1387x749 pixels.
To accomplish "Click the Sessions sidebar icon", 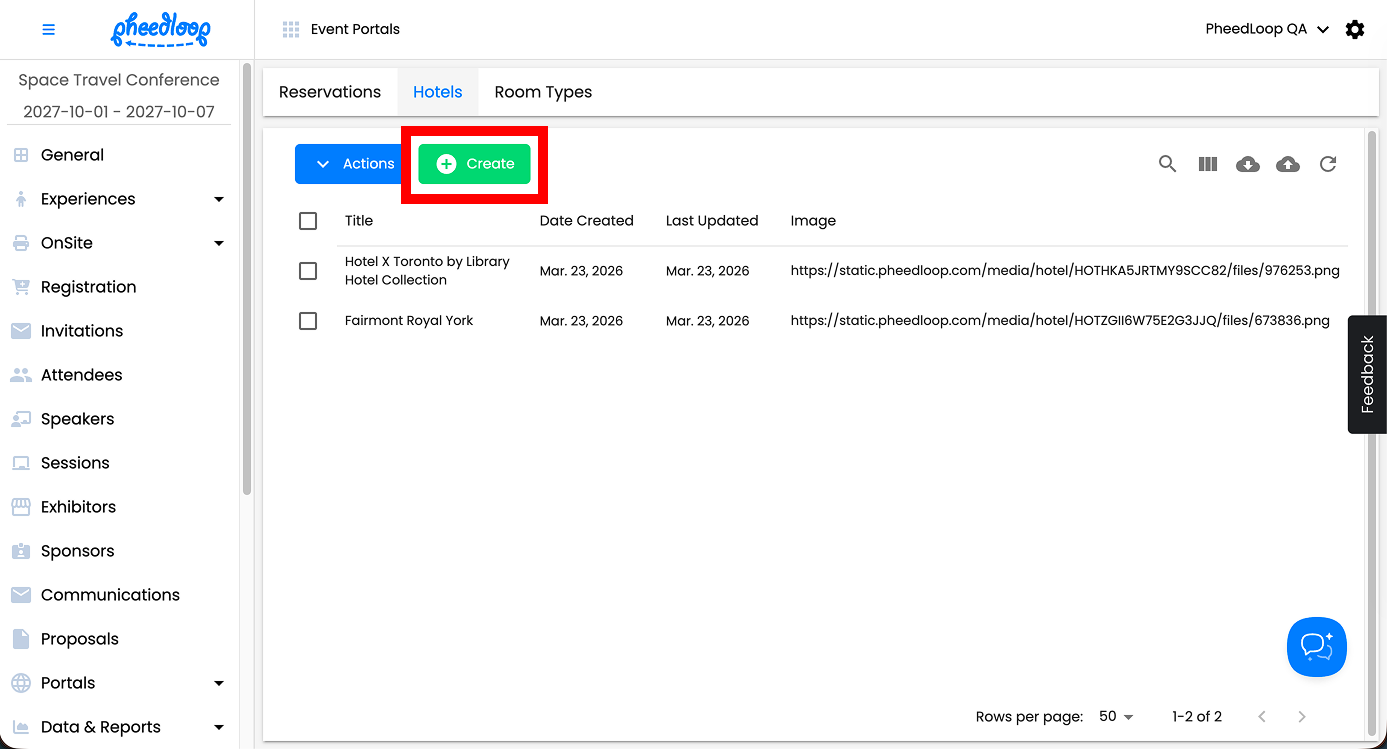I will pyautogui.click(x=20, y=463).
